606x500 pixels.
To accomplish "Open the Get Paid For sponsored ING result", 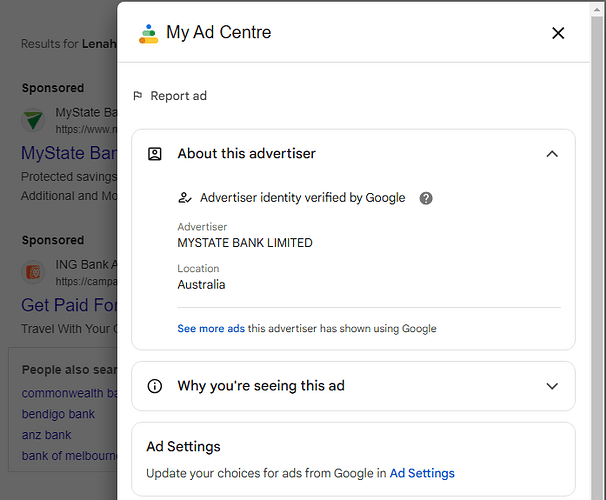I will tap(69, 305).
